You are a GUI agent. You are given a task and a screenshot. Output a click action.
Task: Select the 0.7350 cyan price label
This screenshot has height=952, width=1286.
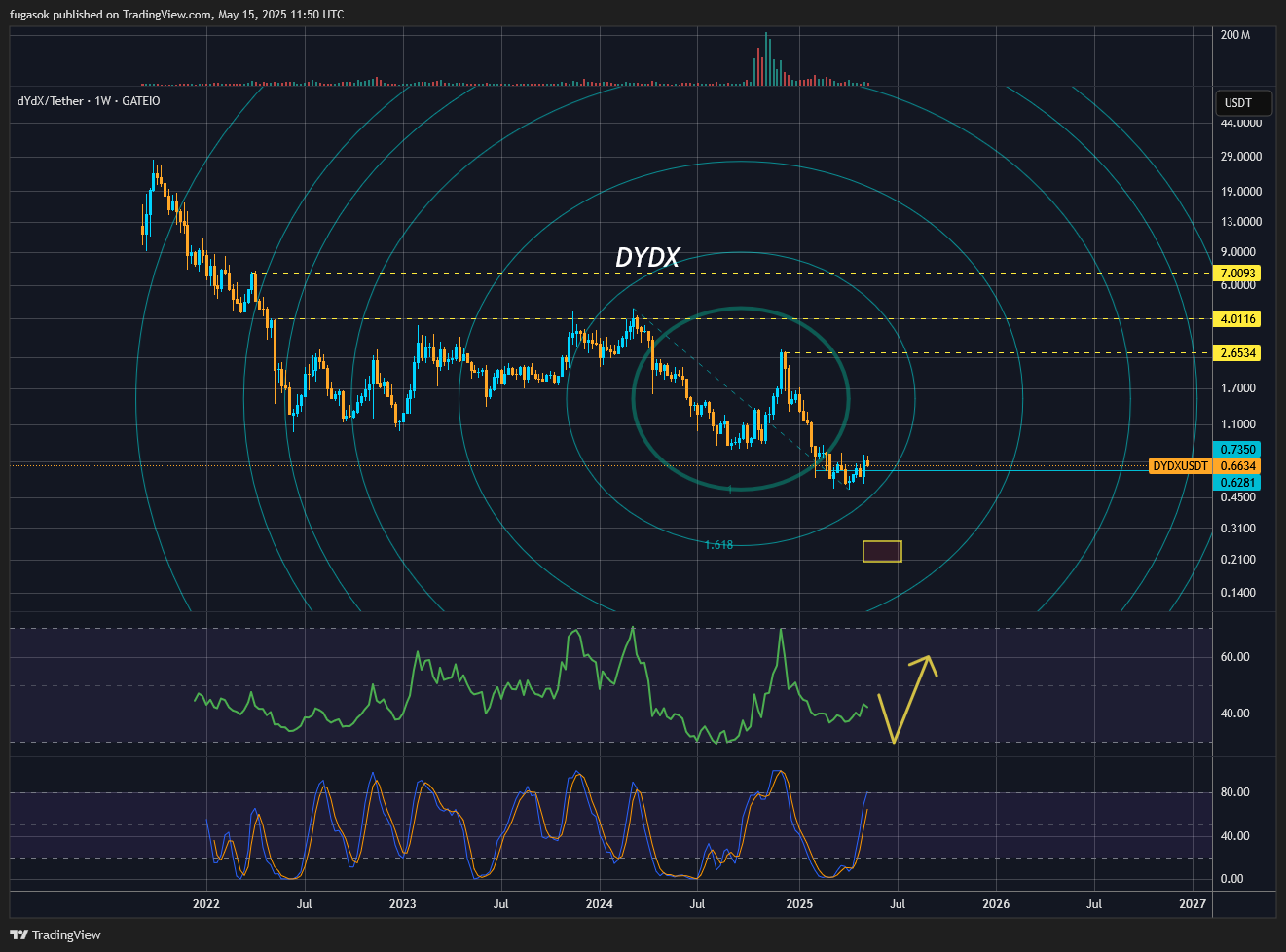pyautogui.click(x=1238, y=449)
